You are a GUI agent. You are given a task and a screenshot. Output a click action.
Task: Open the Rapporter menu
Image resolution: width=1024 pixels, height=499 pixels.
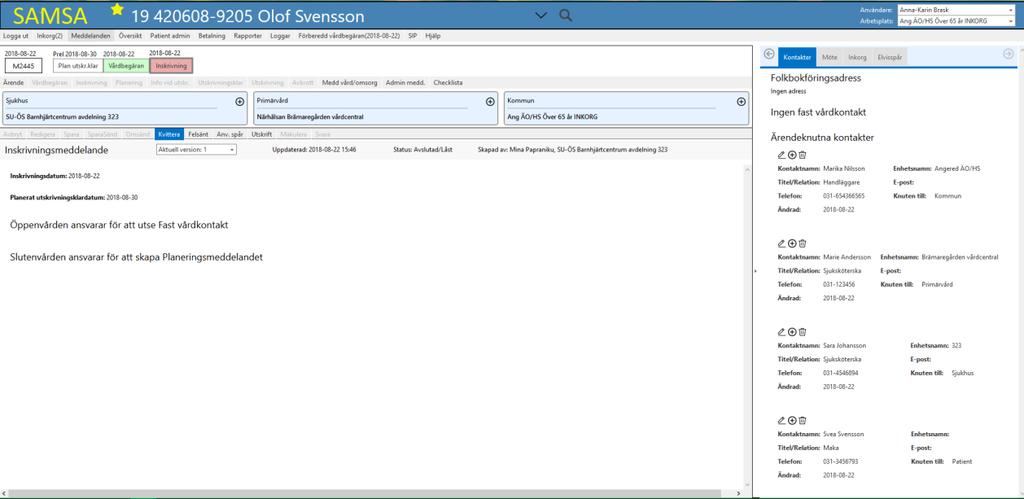pos(248,36)
